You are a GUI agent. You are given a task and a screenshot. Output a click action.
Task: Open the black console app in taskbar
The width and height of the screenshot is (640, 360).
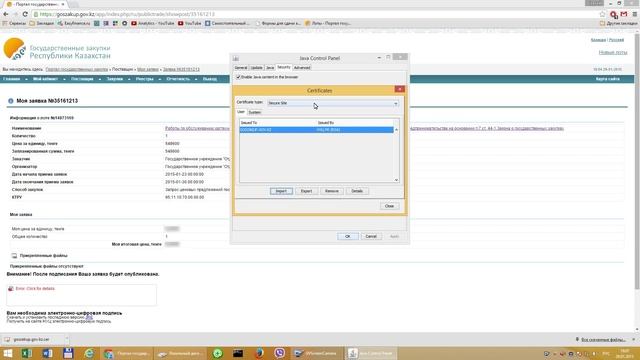tap(238, 353)
